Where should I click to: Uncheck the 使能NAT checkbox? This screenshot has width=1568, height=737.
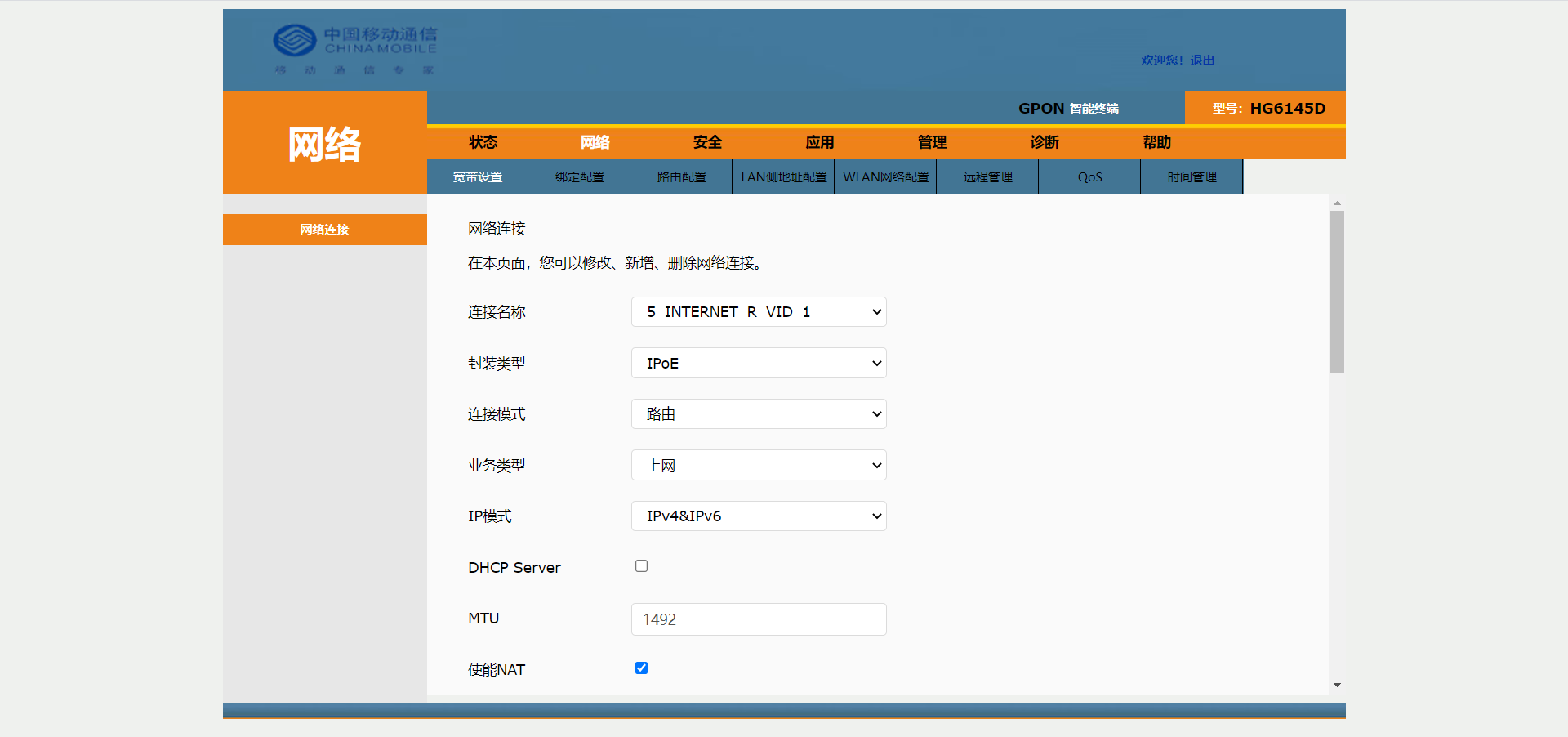(641, 668)
